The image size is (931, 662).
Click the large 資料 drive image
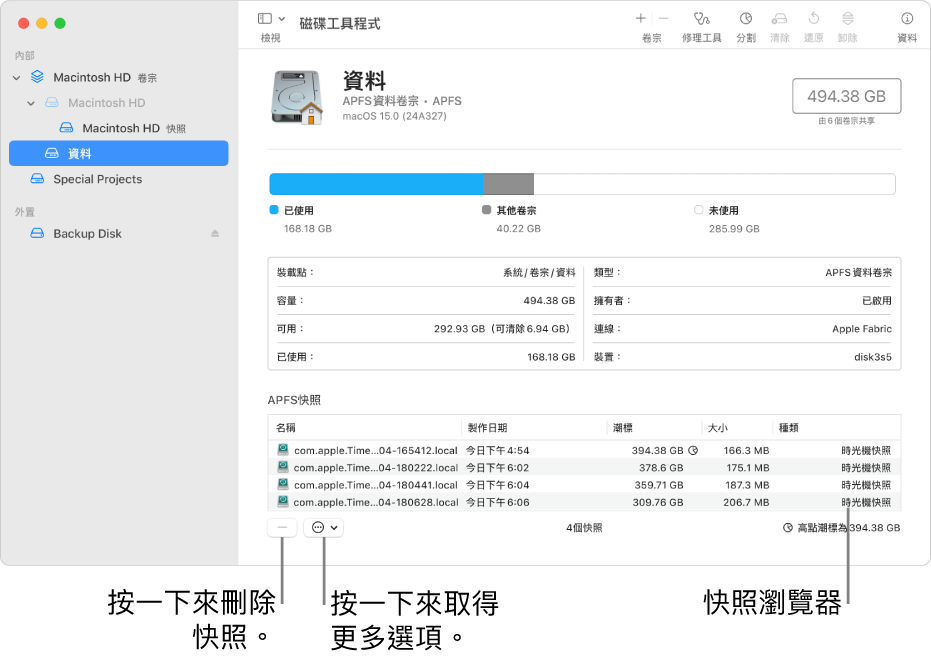click(x=297, y=98)
